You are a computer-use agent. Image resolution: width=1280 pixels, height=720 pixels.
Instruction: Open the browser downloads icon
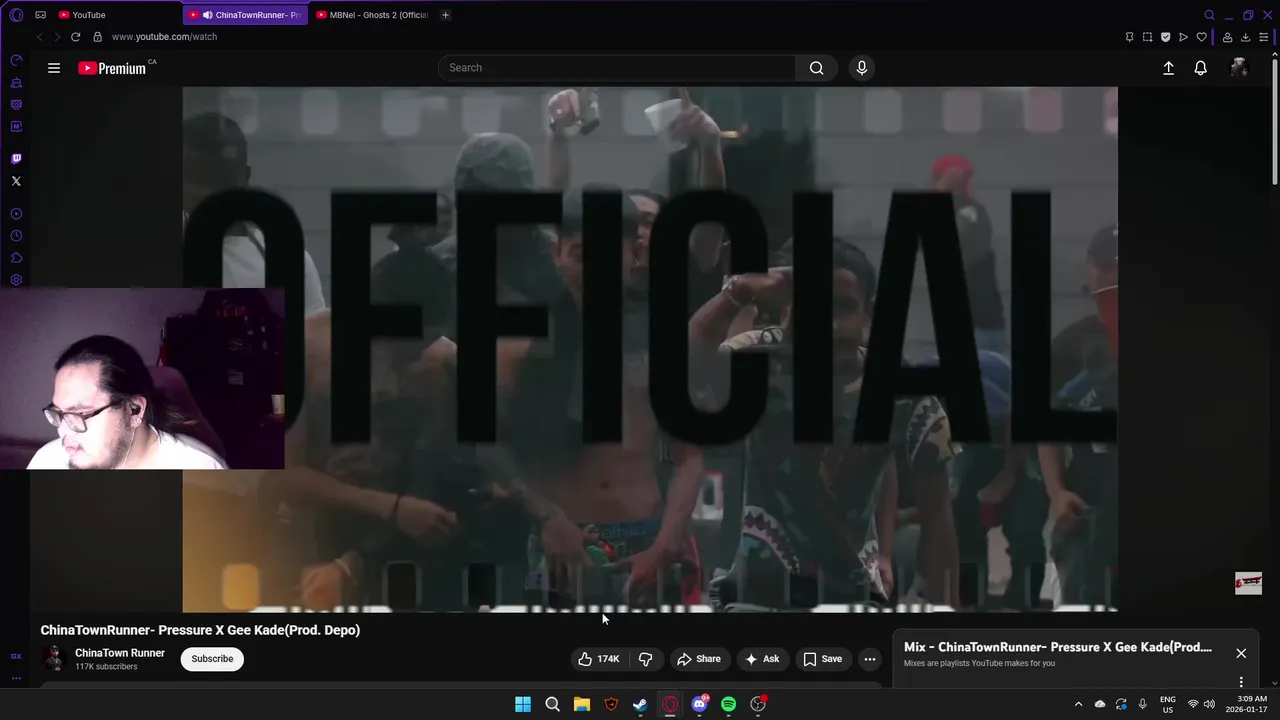(x=1245, y=37)
